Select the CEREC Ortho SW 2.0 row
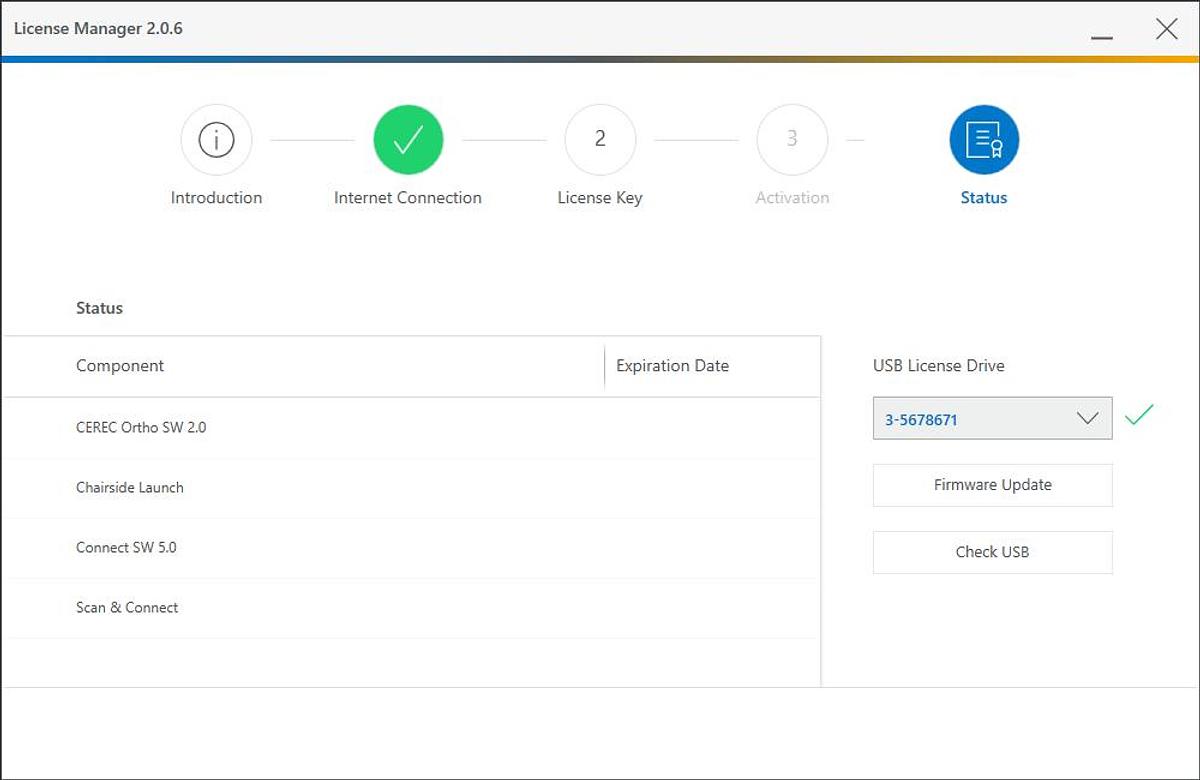 411,428
